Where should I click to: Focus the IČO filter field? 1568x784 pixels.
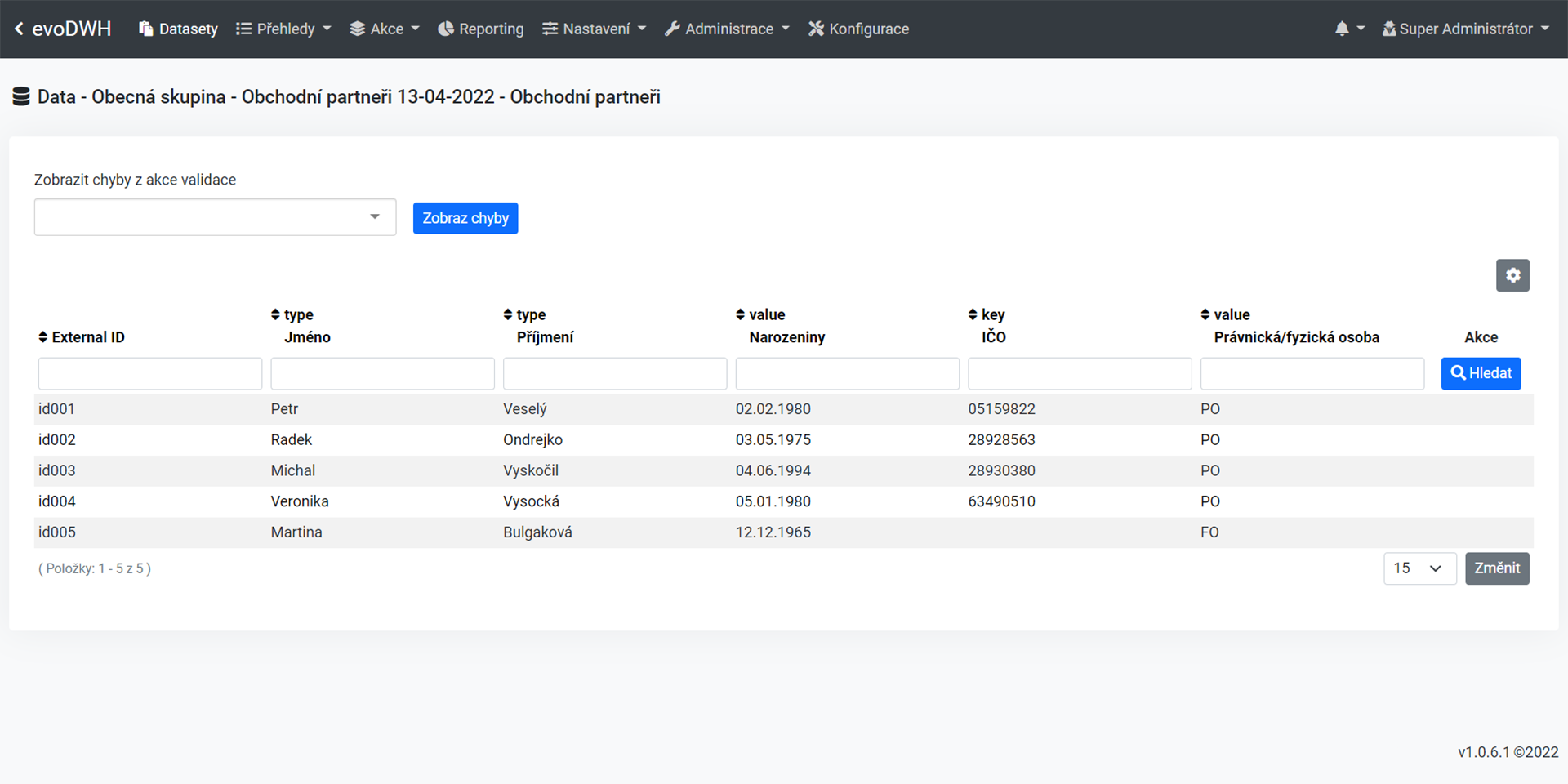(1080, 373)
